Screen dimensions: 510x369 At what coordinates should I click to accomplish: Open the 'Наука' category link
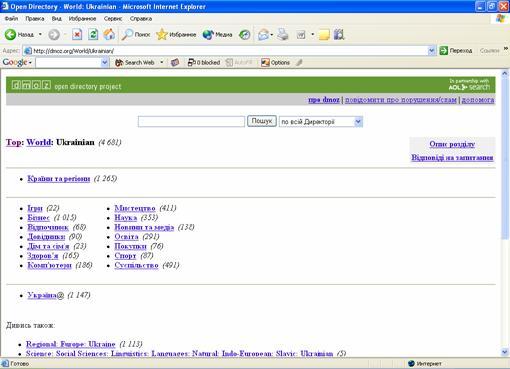tap(126, 218)
